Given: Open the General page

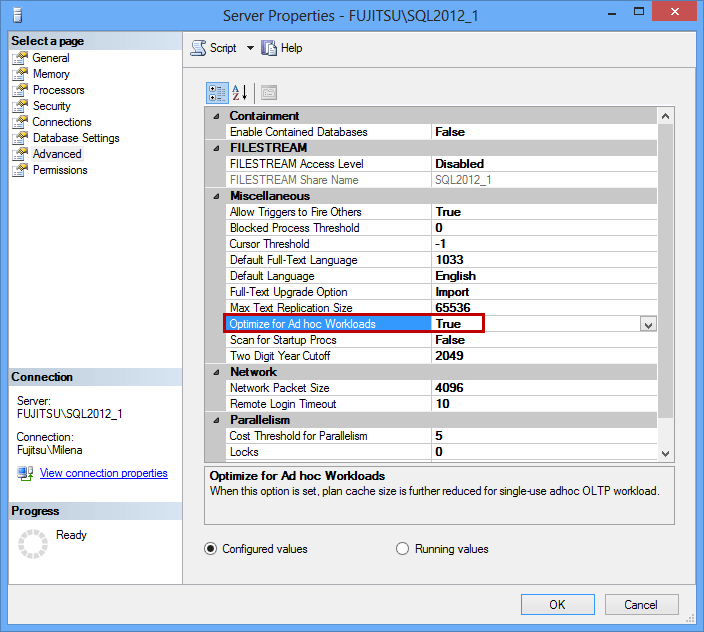Looking at the screenshot, I should 51,58.
